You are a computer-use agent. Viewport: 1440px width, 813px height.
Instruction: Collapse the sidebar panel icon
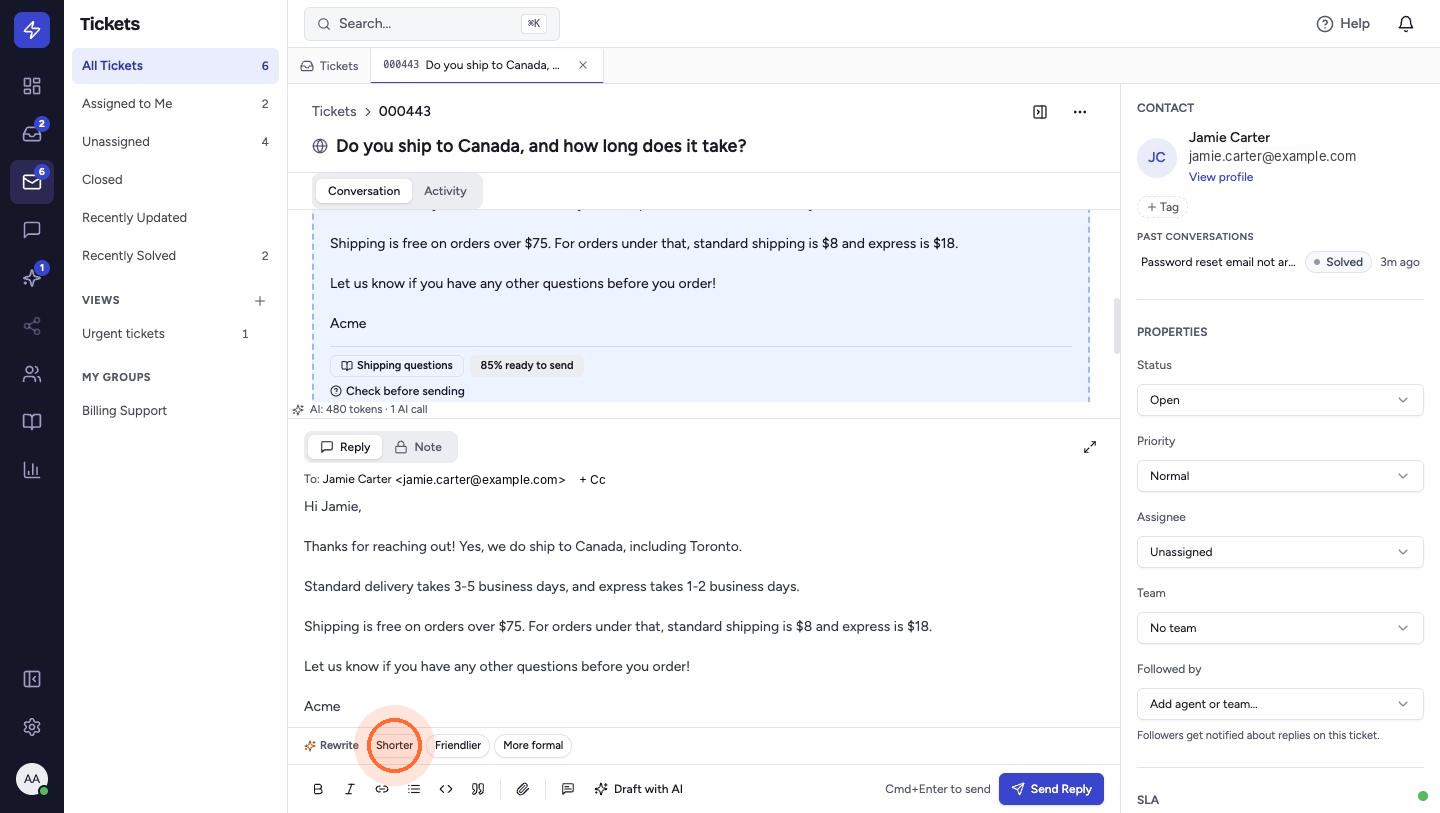point(32,679)
